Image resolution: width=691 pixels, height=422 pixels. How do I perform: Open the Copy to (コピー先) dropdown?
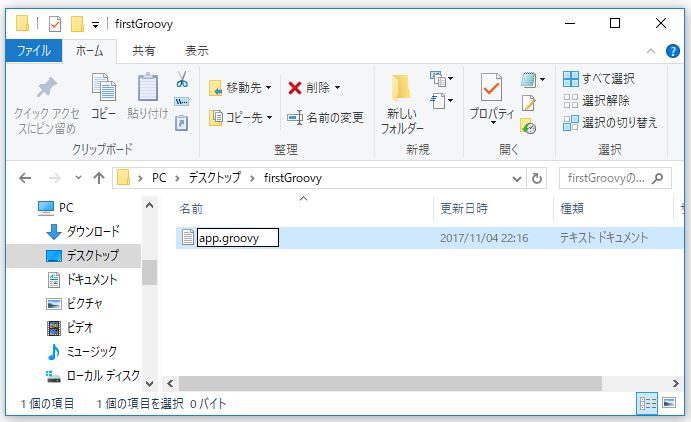tap(241, 117)
